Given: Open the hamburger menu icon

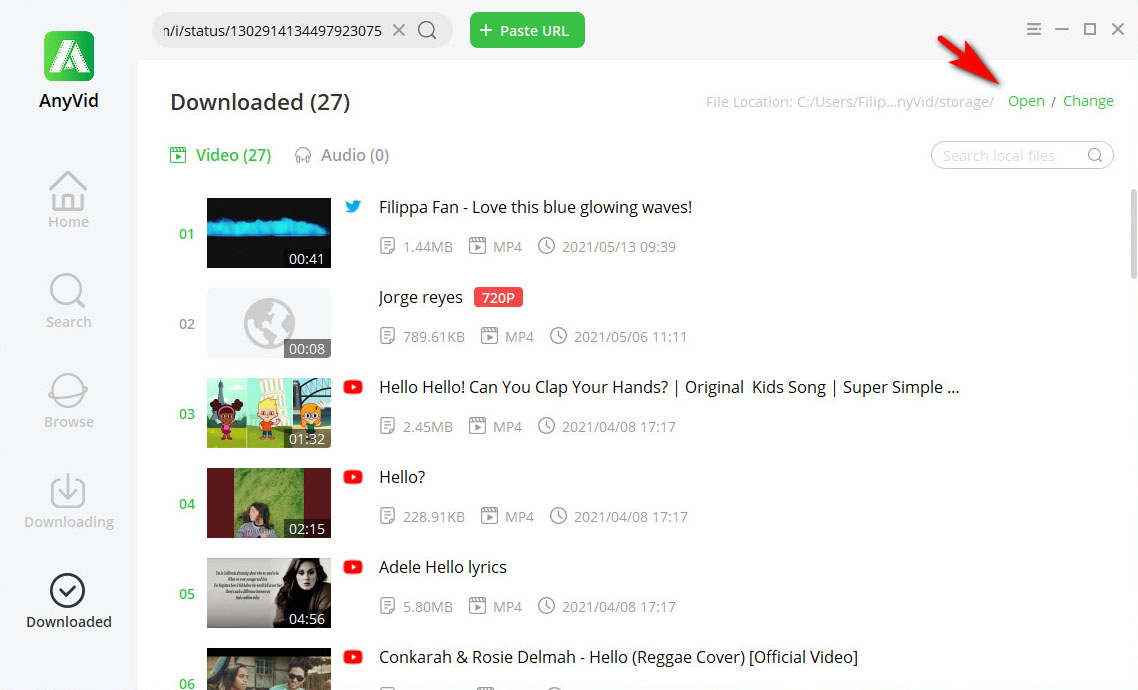Looking at the screenshot, I should click(1034, 29).
